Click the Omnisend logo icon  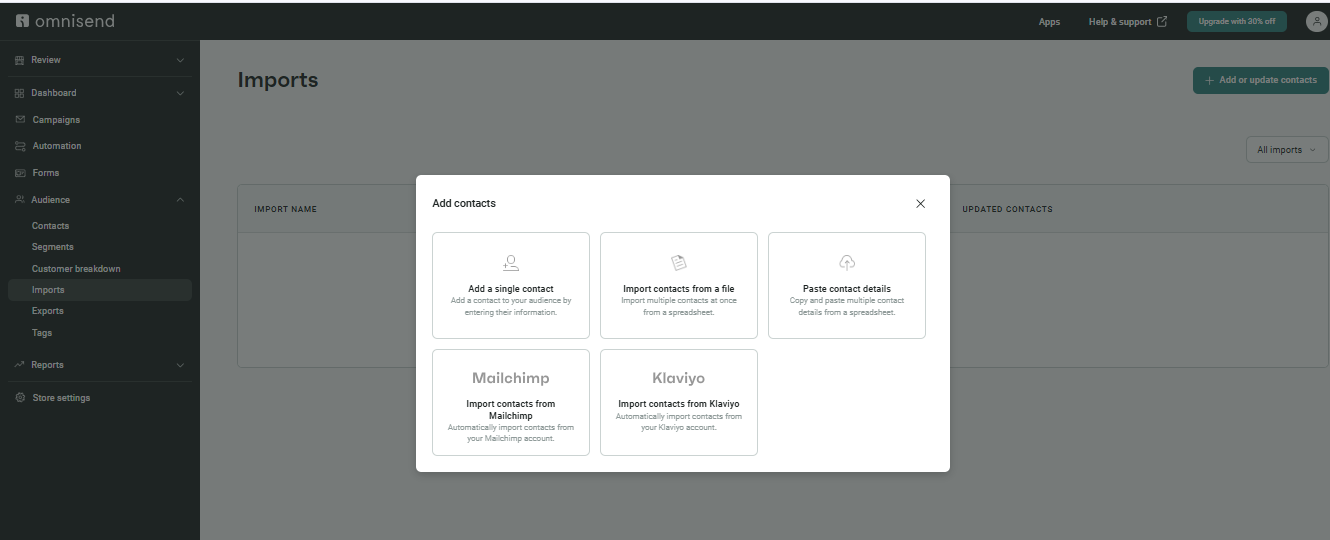click(22, 21)
